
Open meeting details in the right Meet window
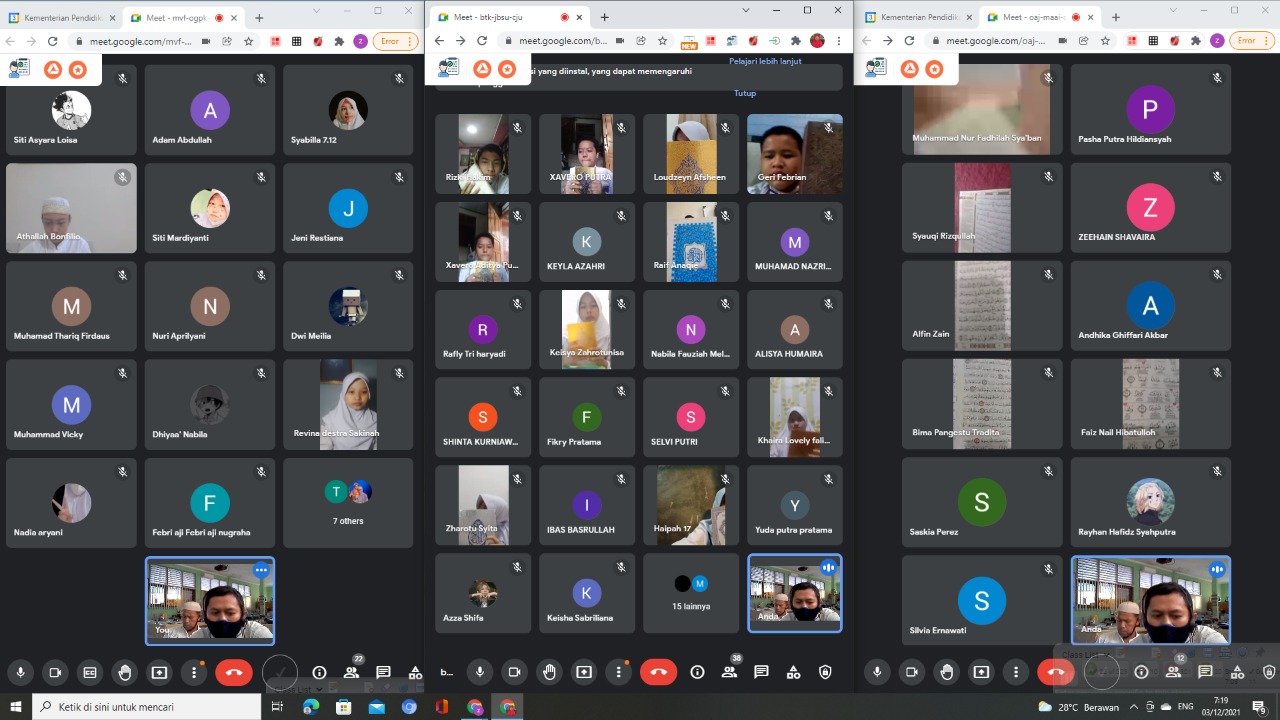[1141, 673]
